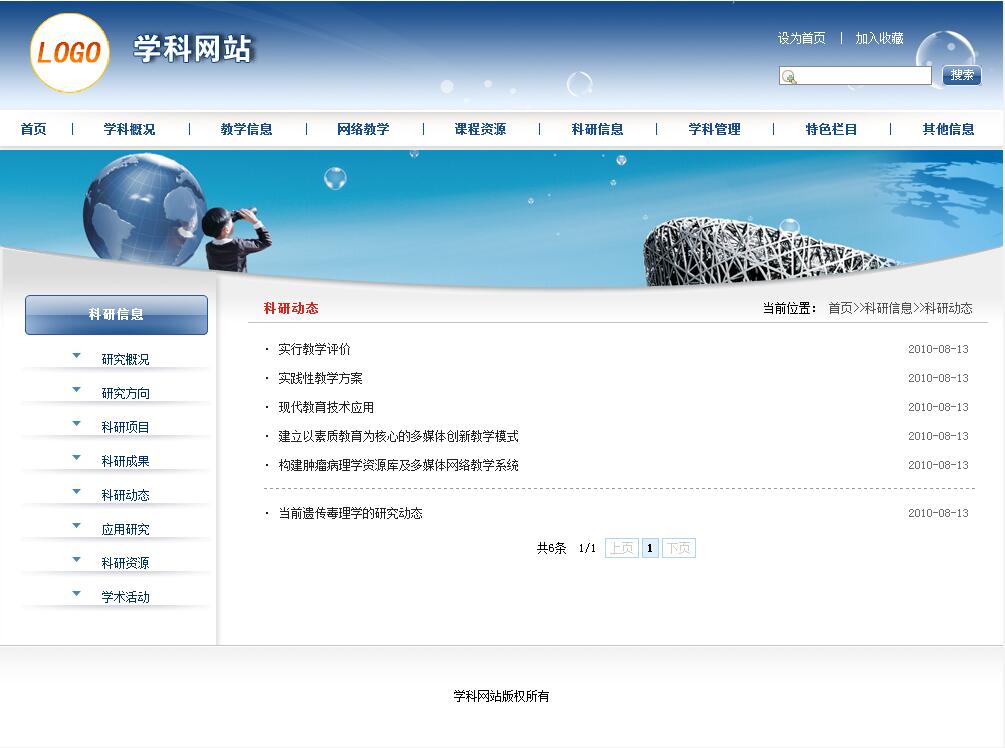Open the 课程资源 menu item
Viewport: 1005px width, 748px height.
480,129
